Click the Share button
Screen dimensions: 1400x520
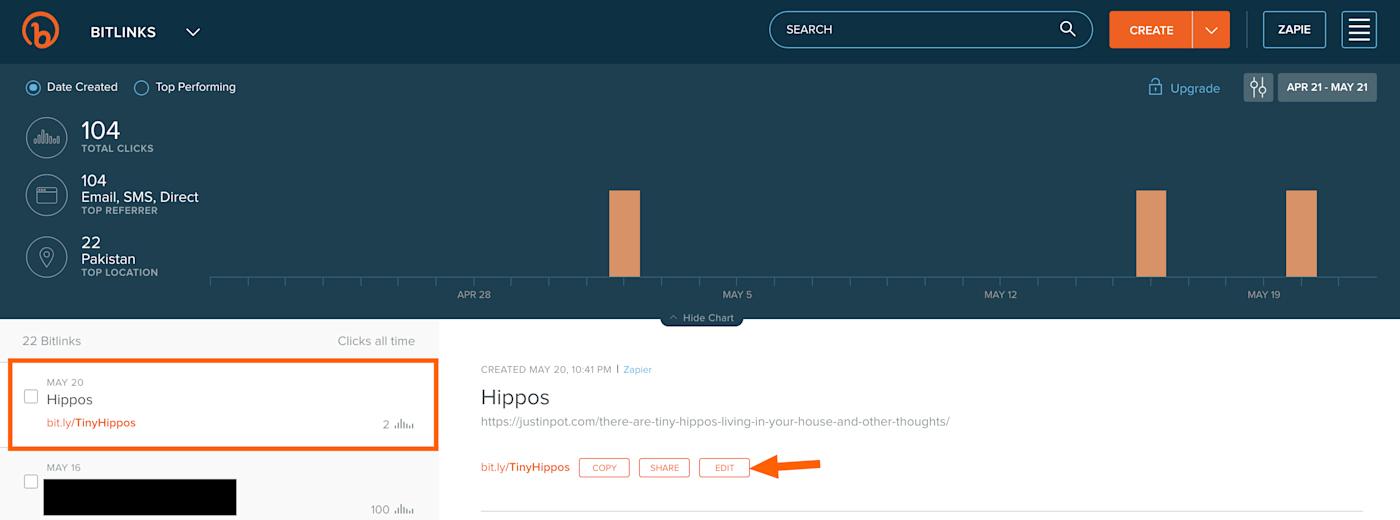pyautogui.click(x=664, y=468)
